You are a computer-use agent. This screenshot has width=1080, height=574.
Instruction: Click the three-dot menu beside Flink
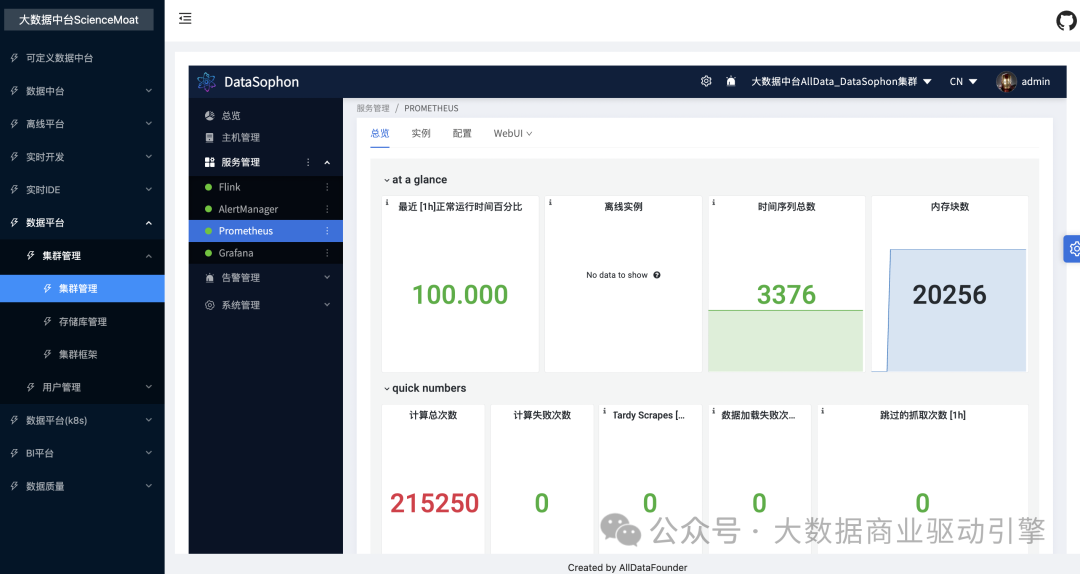[x=327, y=187]
